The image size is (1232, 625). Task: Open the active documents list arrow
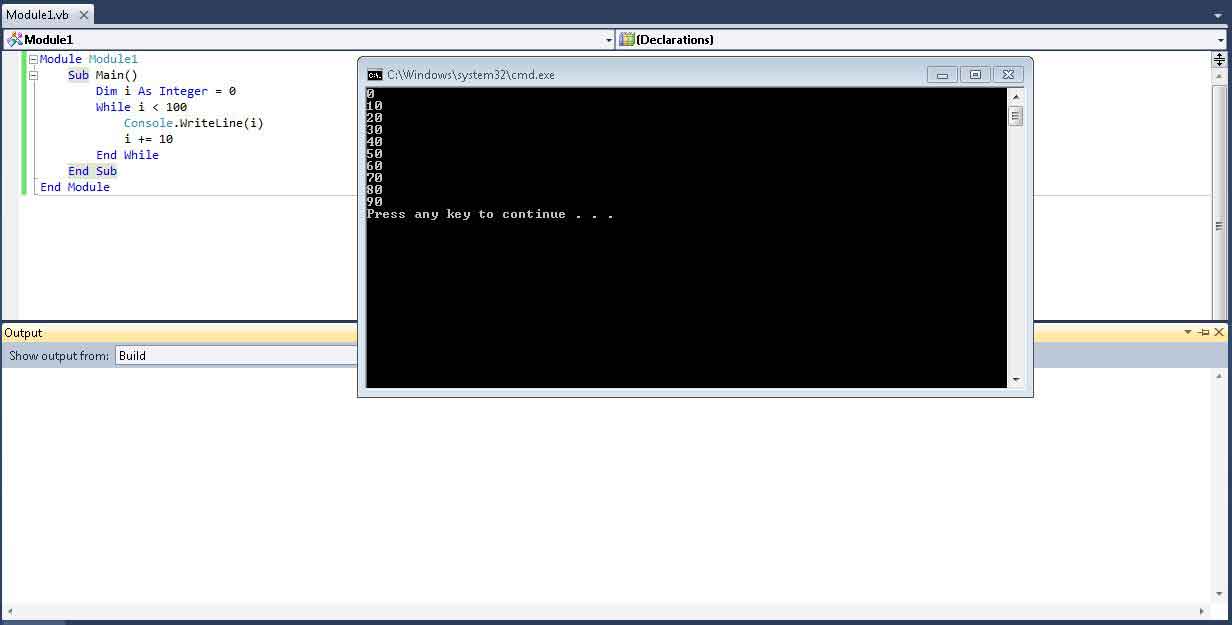[1221, 16]
